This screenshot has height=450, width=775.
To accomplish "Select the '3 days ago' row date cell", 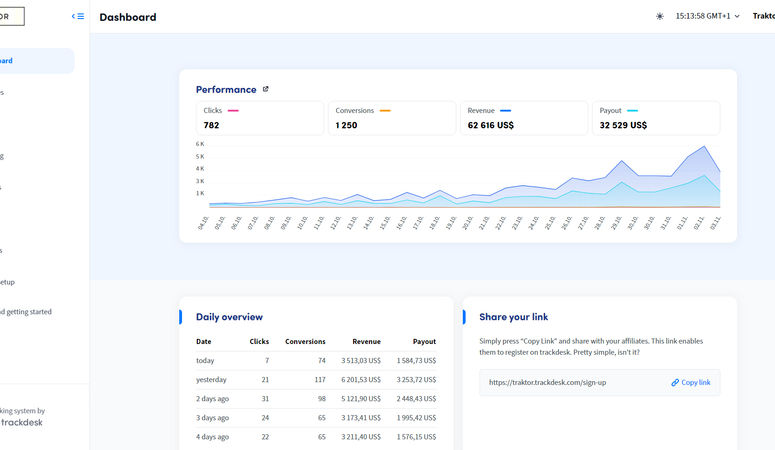I will (x=213, y=418).
